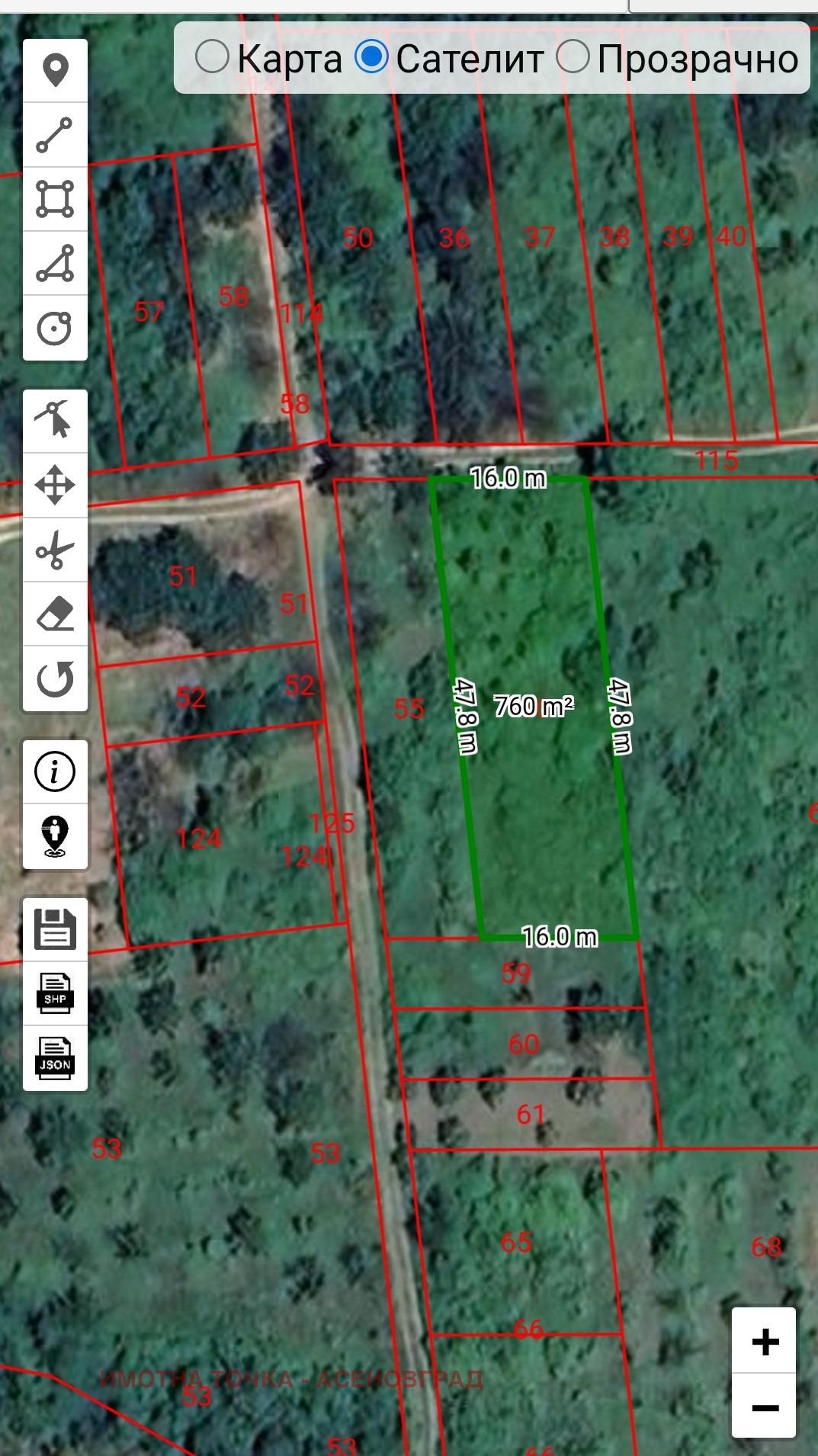Export drawing as SHP file
818x1456 pixels.
(55, 993)
